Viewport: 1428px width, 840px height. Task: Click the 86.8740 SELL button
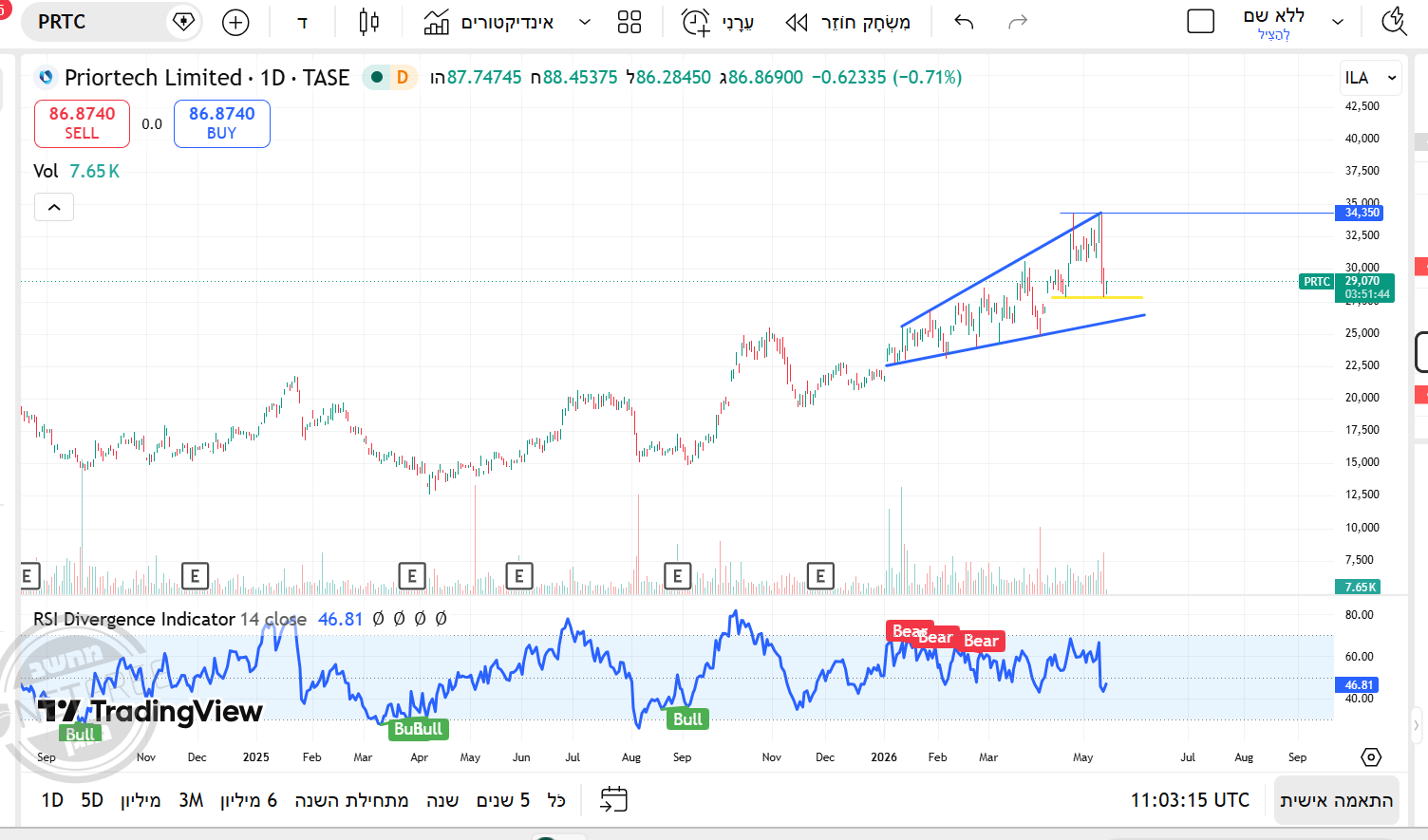82,123
